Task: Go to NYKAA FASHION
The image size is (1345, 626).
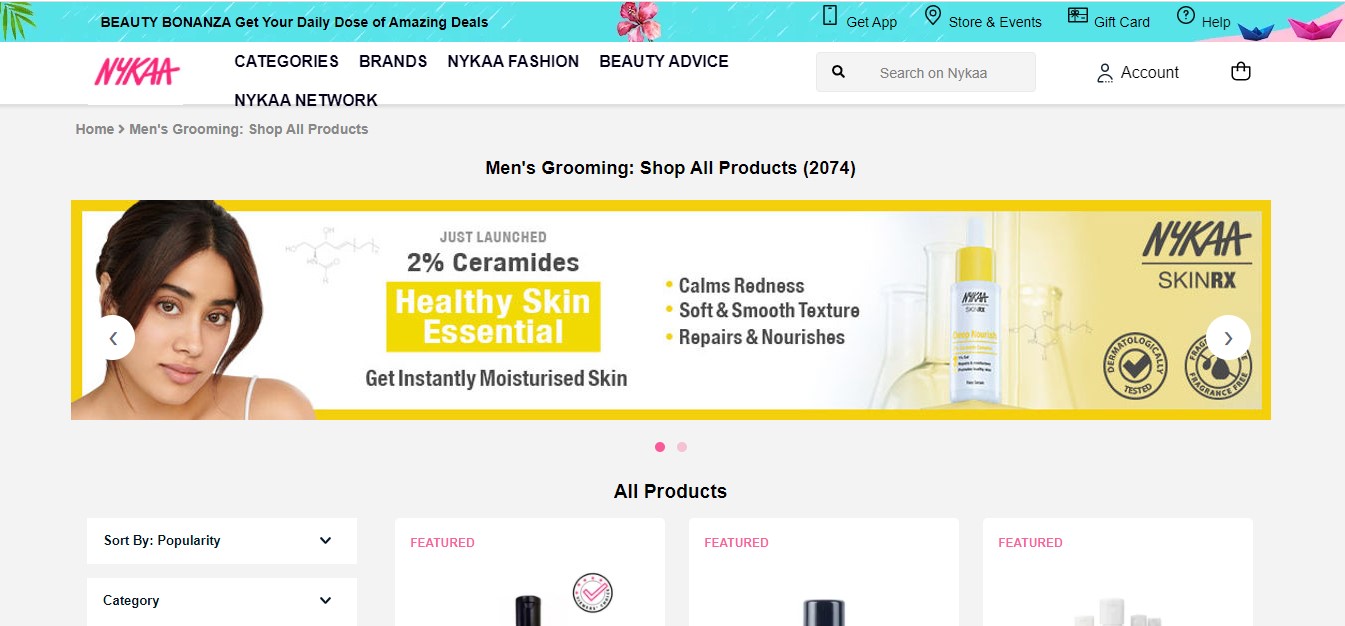Action: pos(513,61)
